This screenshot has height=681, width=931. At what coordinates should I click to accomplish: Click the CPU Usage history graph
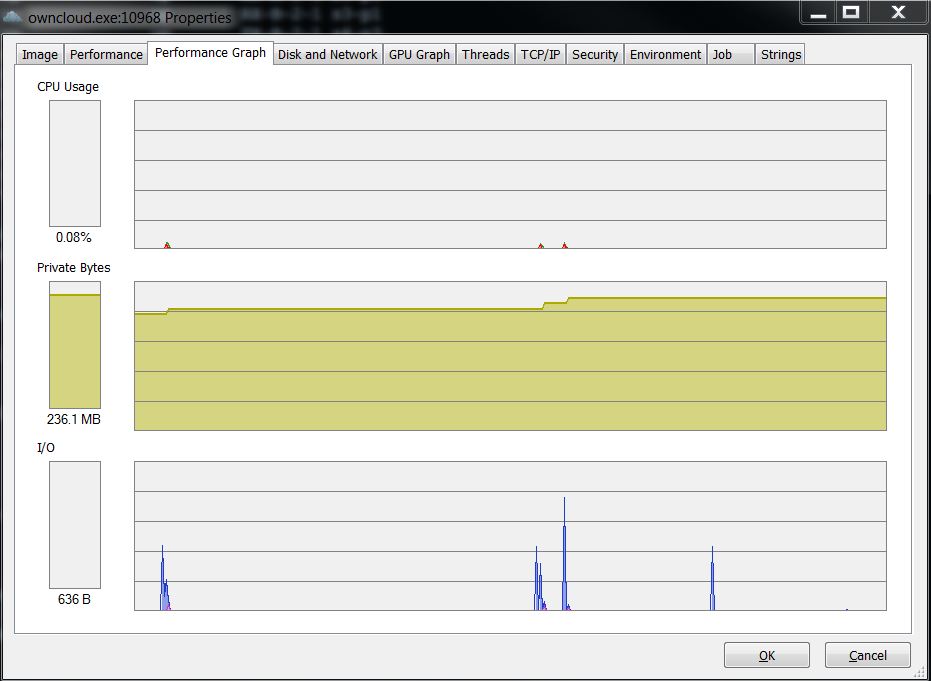(x=511, y=174)
